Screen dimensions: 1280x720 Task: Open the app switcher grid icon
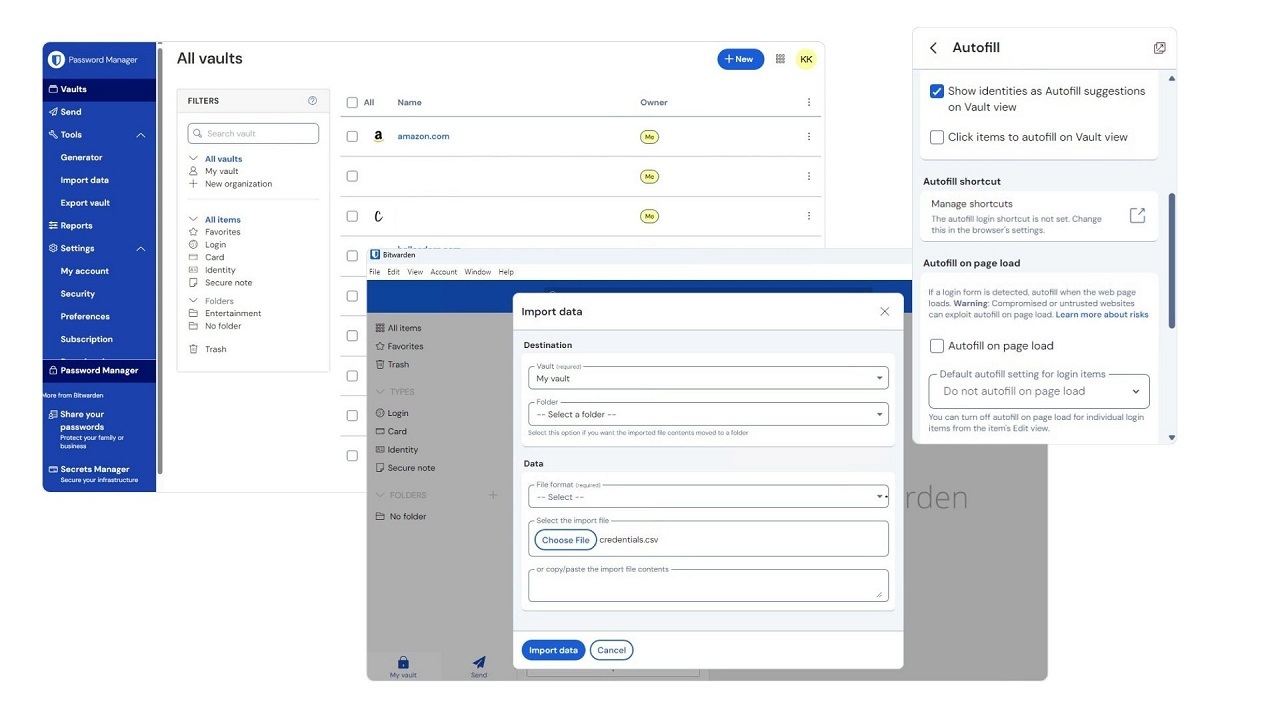click(780, 59)
